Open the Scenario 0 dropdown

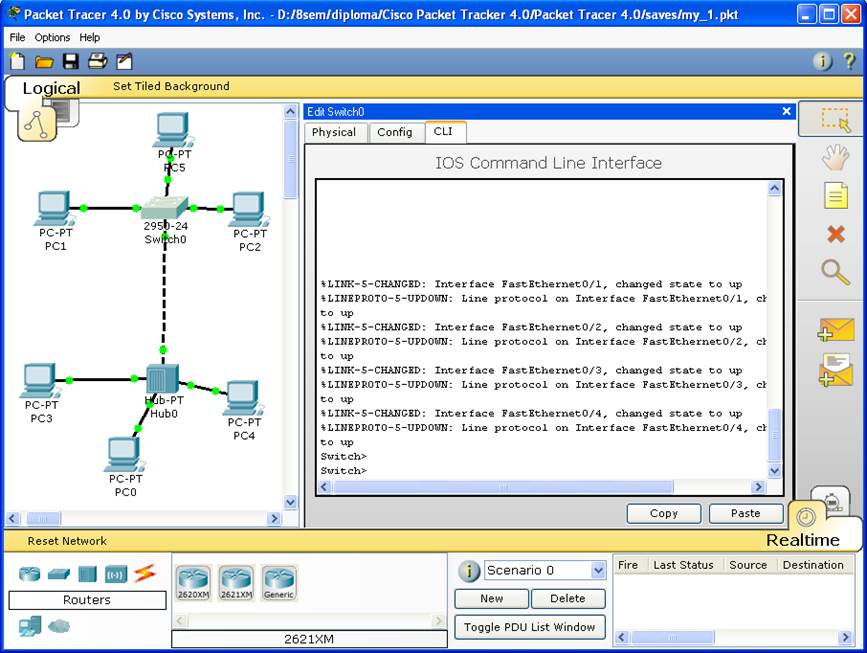[x=598, y=570]
